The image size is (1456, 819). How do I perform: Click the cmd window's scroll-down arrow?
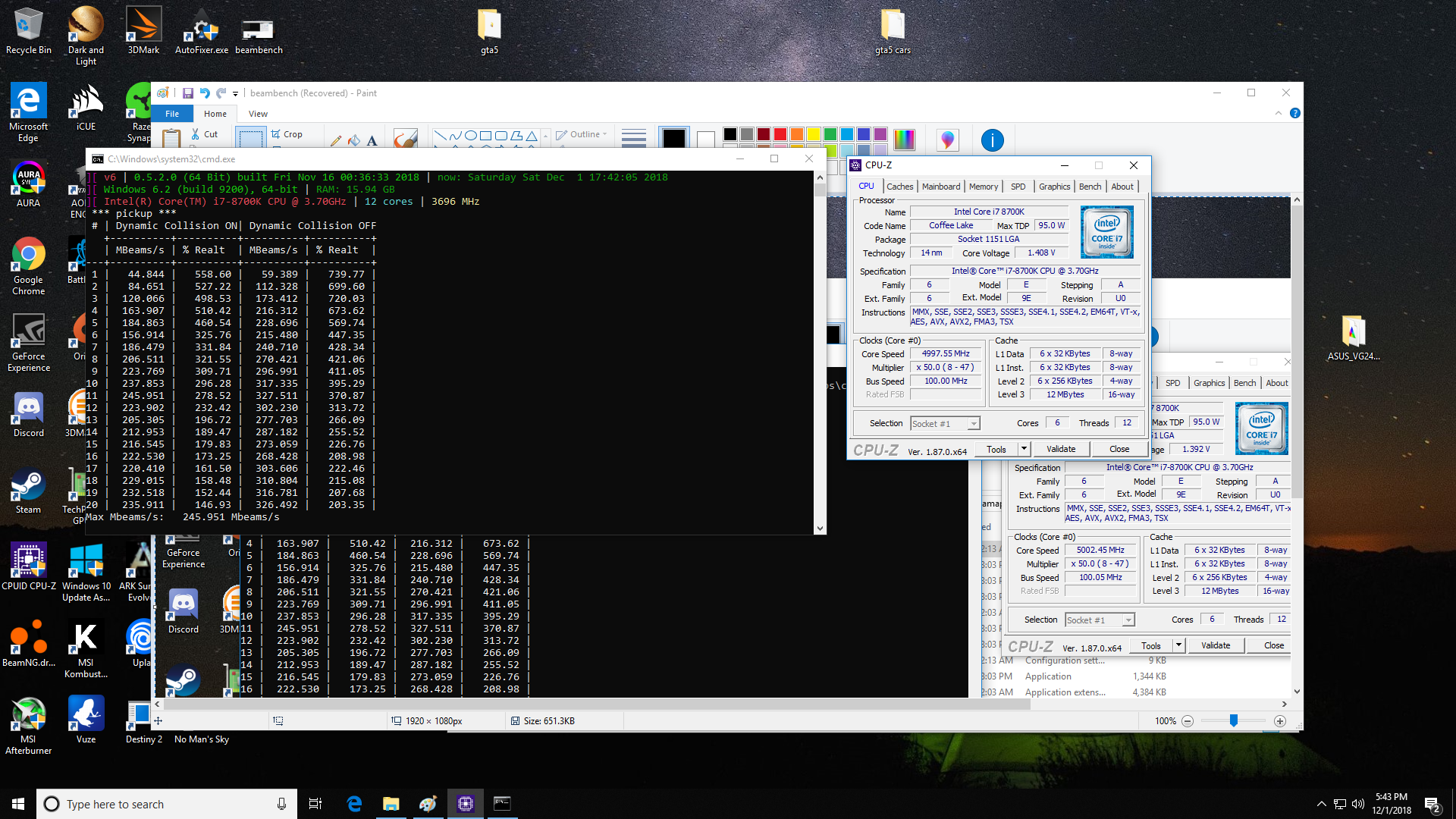(x=820, y=529)
